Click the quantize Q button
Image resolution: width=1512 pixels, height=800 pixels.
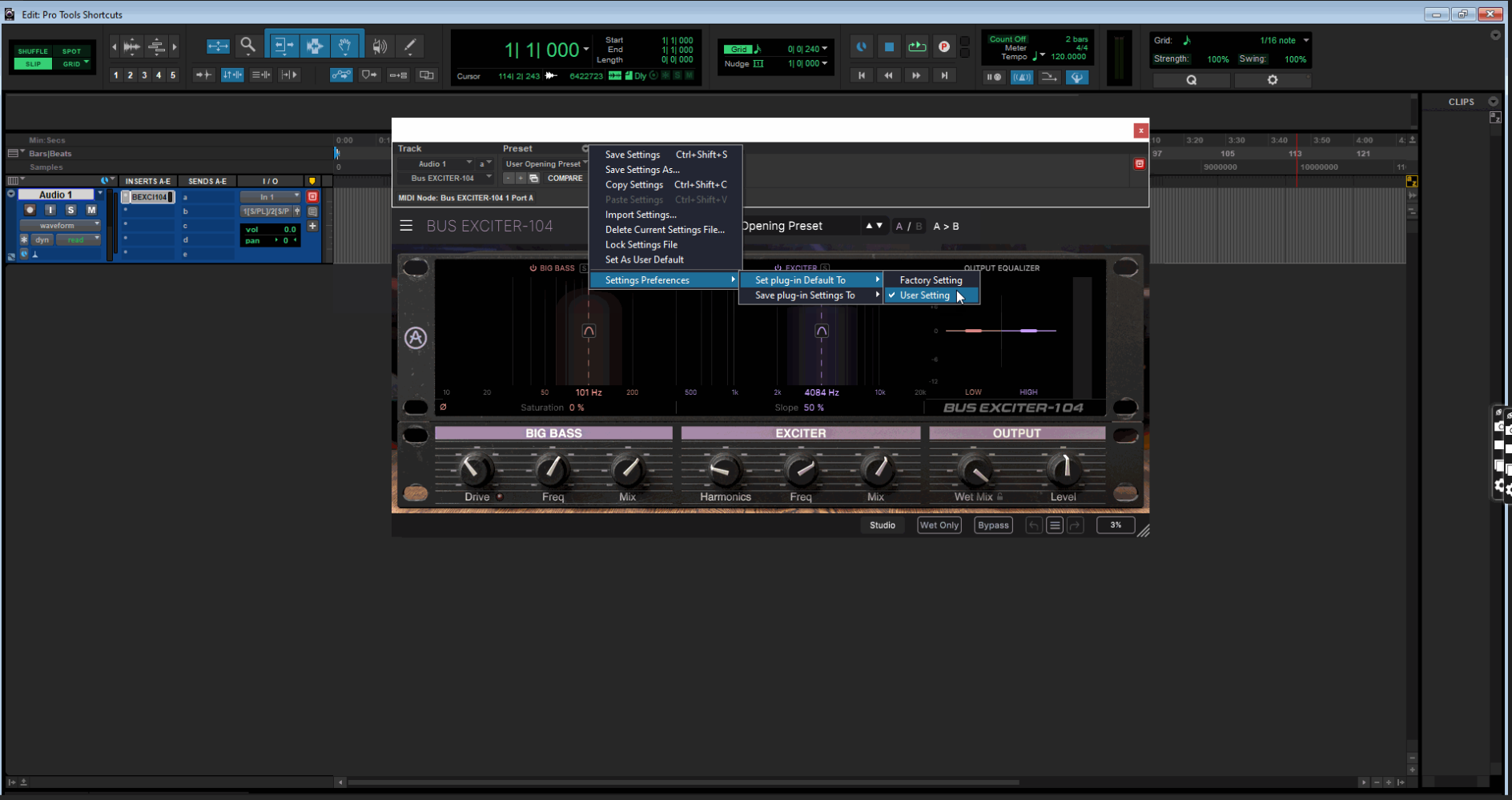tap(1191, 80)
